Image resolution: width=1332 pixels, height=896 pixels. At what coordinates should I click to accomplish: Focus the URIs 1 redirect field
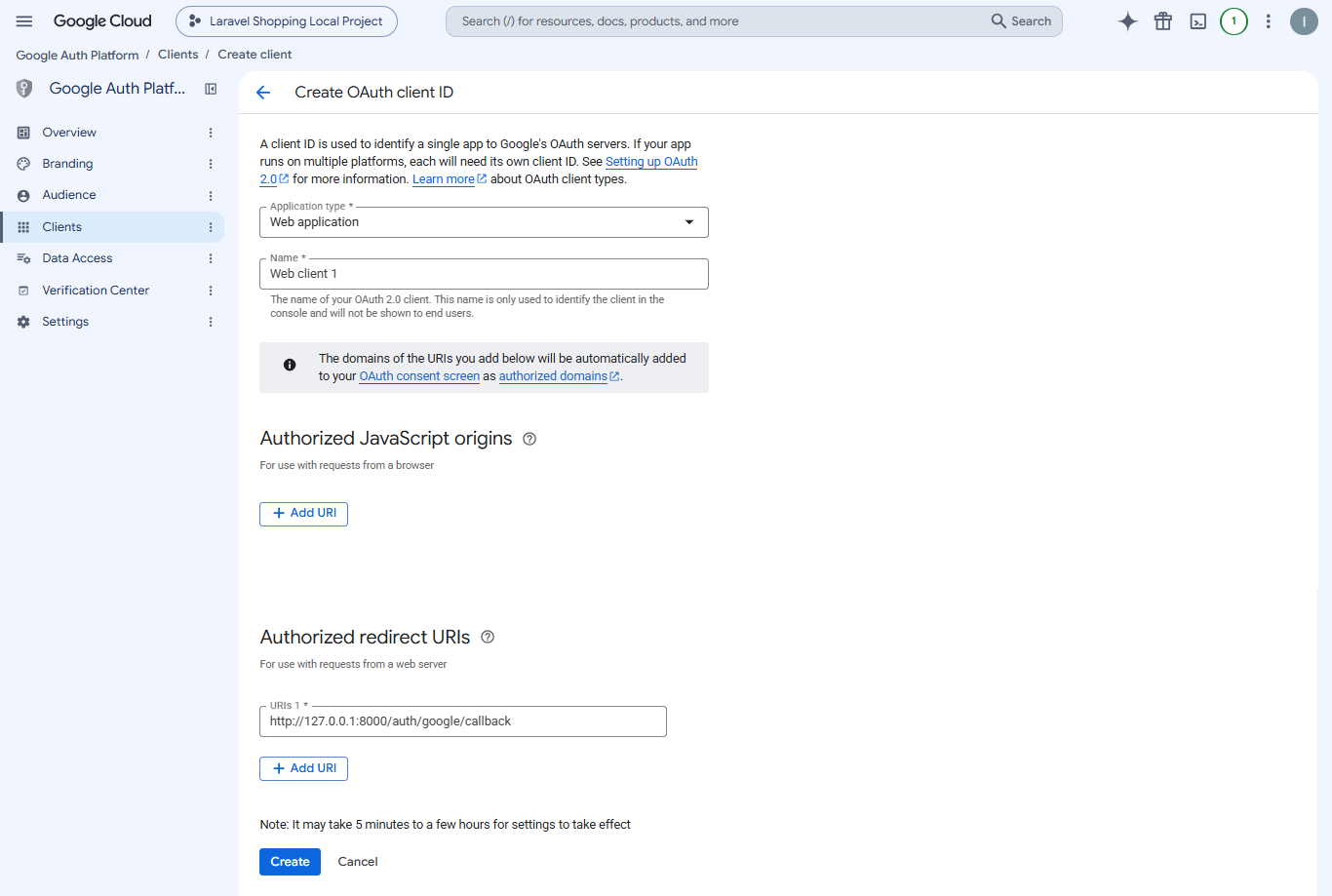(463, 721)
